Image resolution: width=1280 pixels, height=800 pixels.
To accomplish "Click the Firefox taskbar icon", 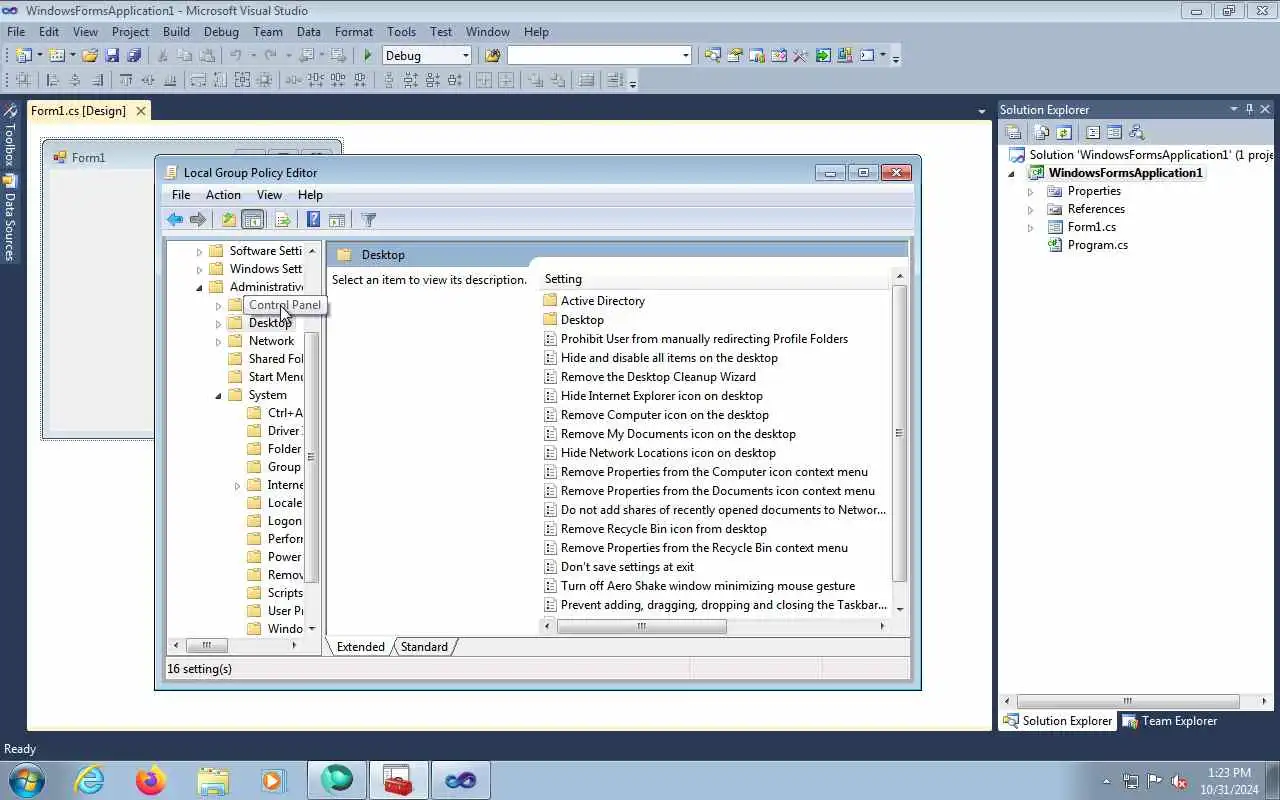I will coord(151,779).
